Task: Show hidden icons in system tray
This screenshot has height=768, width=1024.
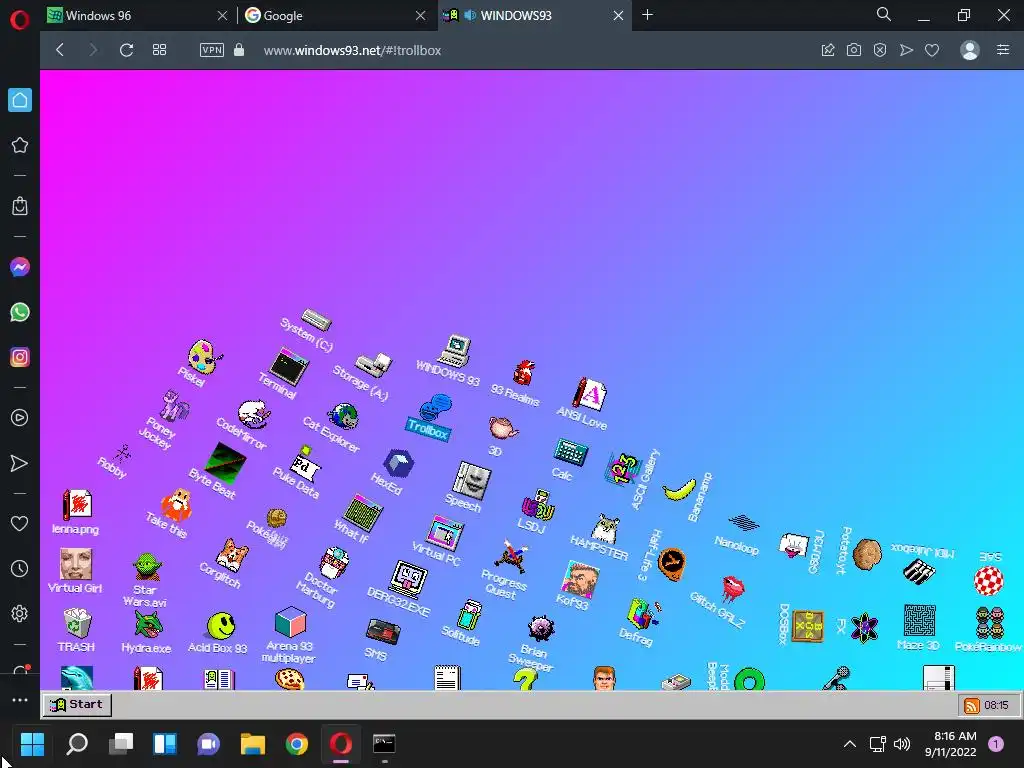Action: click(x=850, y=744)
